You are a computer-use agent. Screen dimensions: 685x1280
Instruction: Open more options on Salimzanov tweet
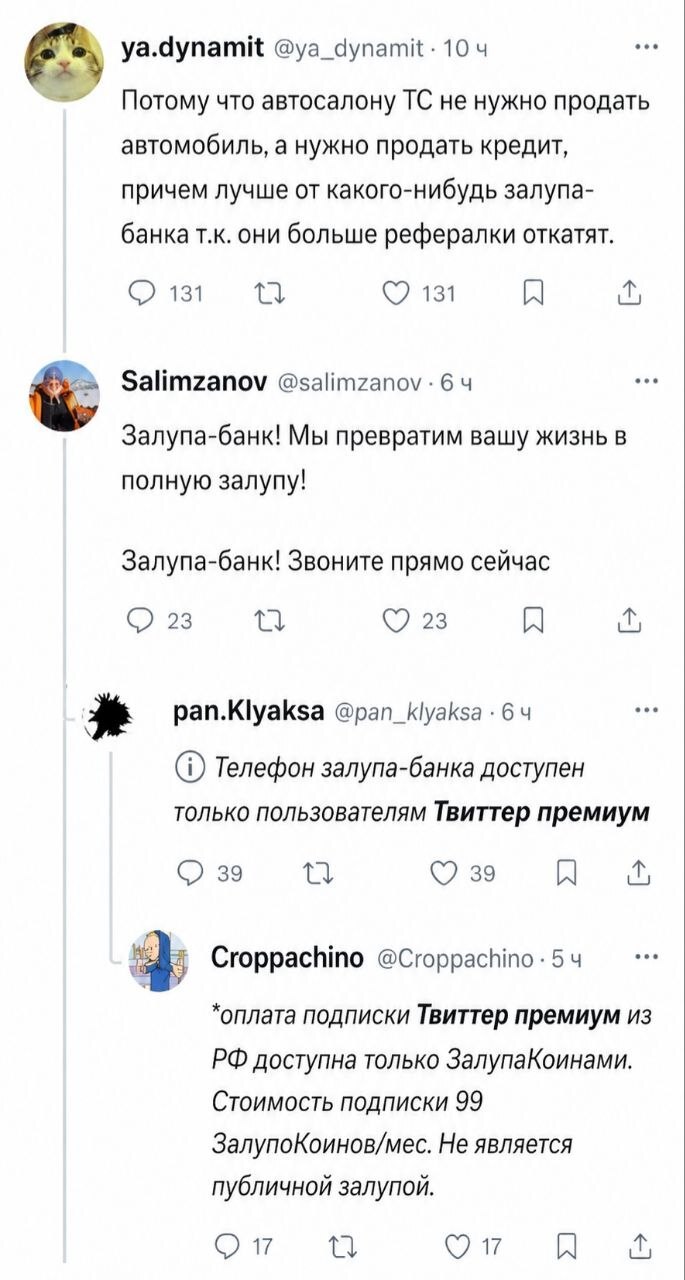646,380
